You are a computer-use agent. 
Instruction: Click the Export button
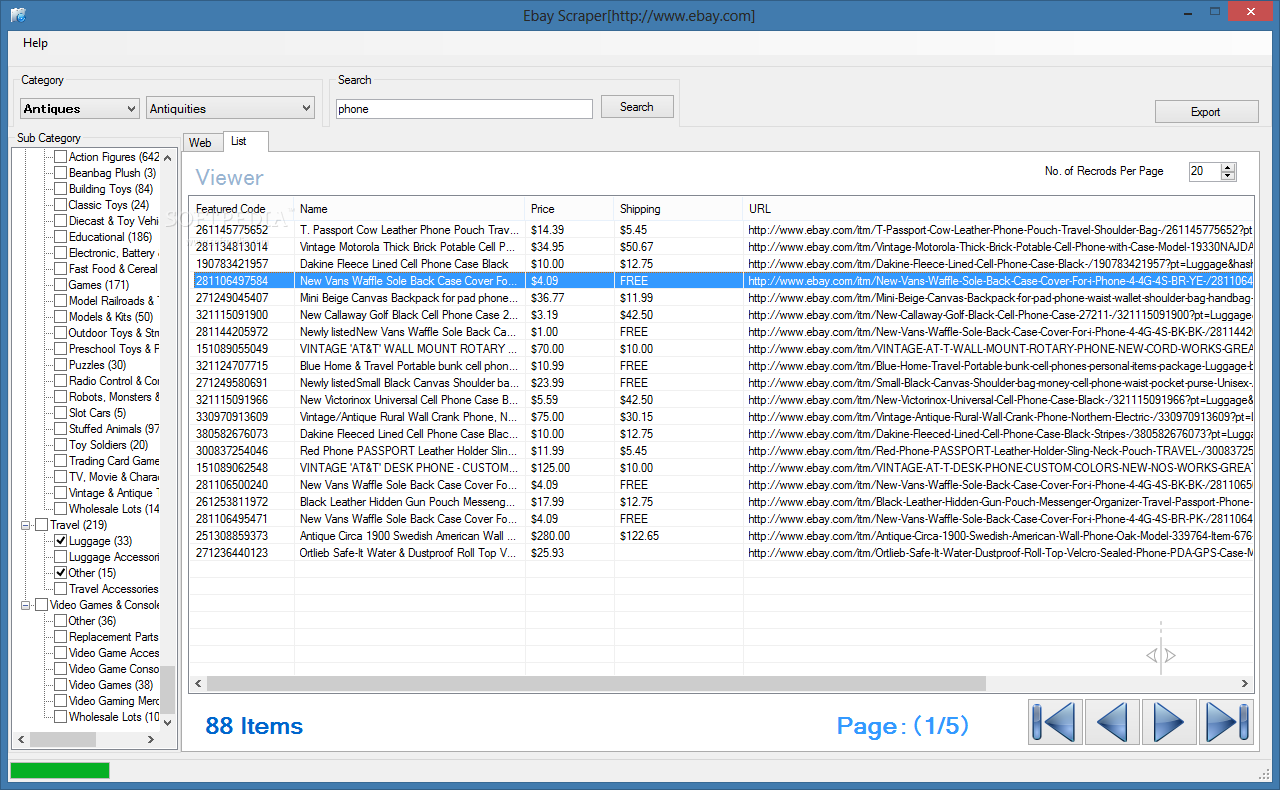tap(1205, 112)
